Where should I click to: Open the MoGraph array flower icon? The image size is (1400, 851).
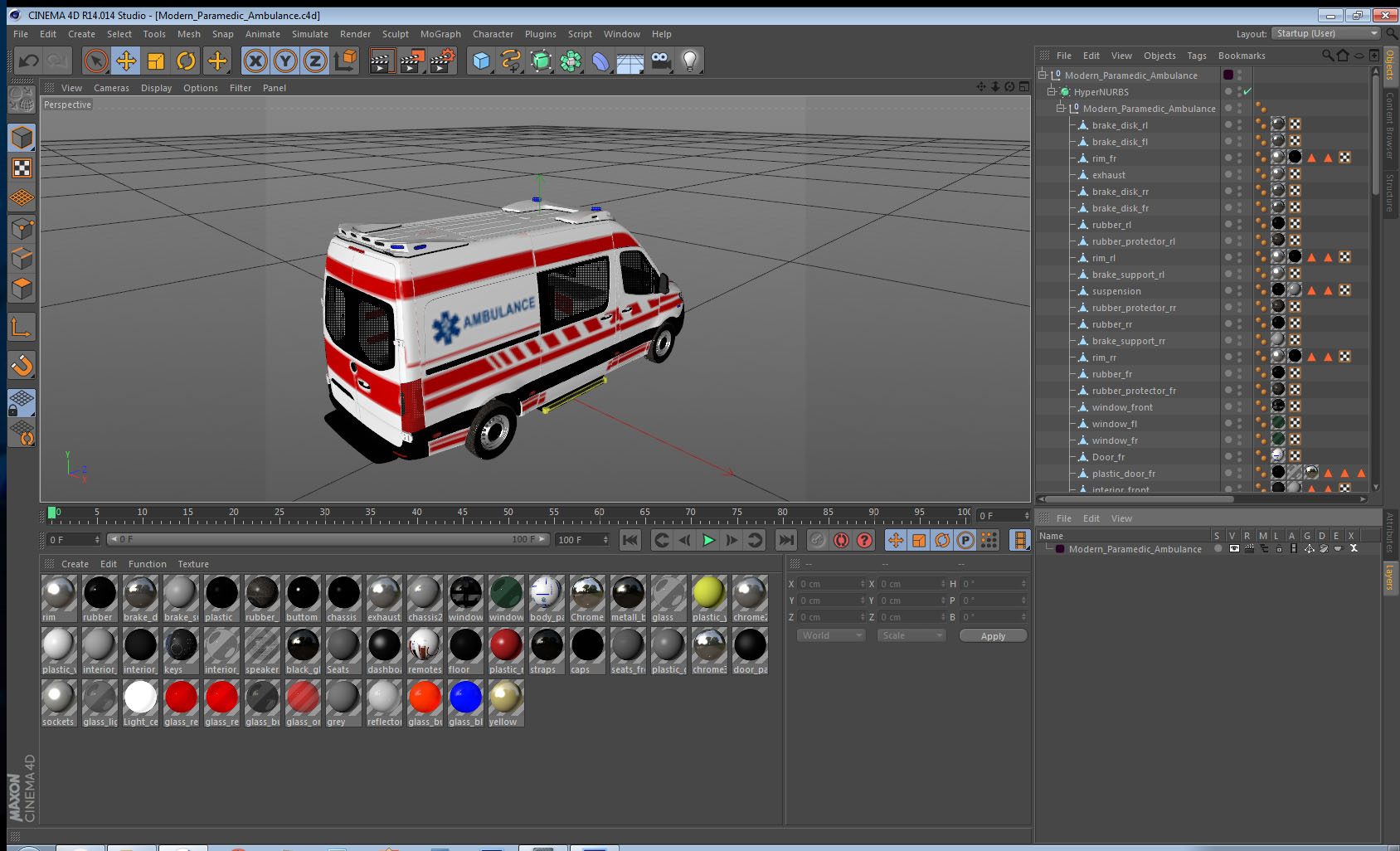571,61
